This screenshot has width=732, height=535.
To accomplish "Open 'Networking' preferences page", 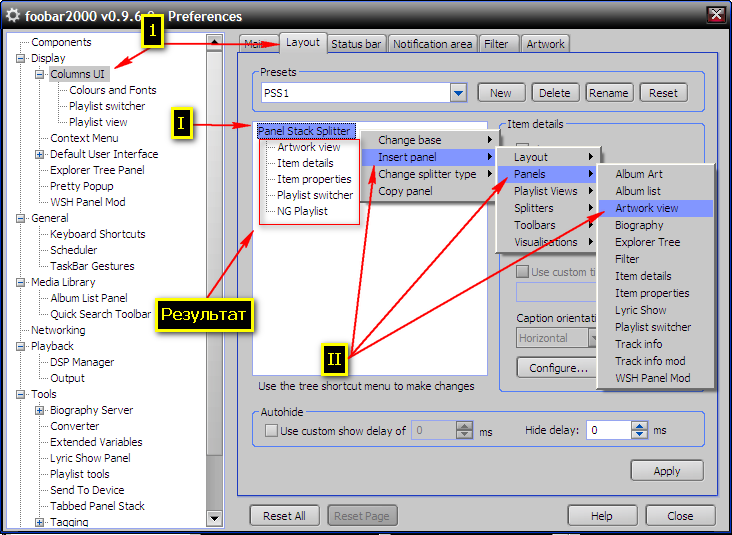I will [x=58, y=331].
